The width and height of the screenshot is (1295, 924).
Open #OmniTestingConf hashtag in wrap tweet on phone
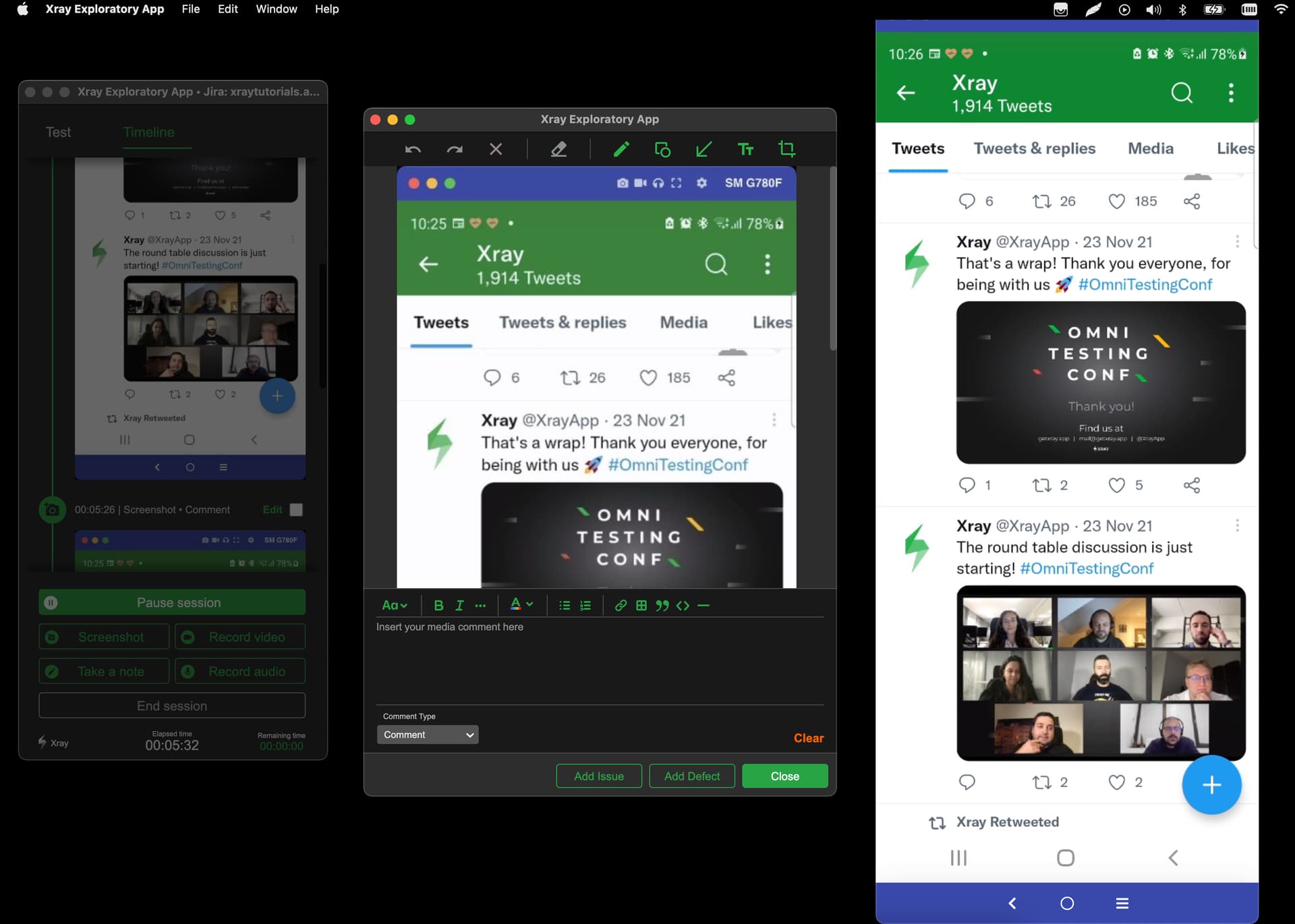click(x=1145, y=285)
